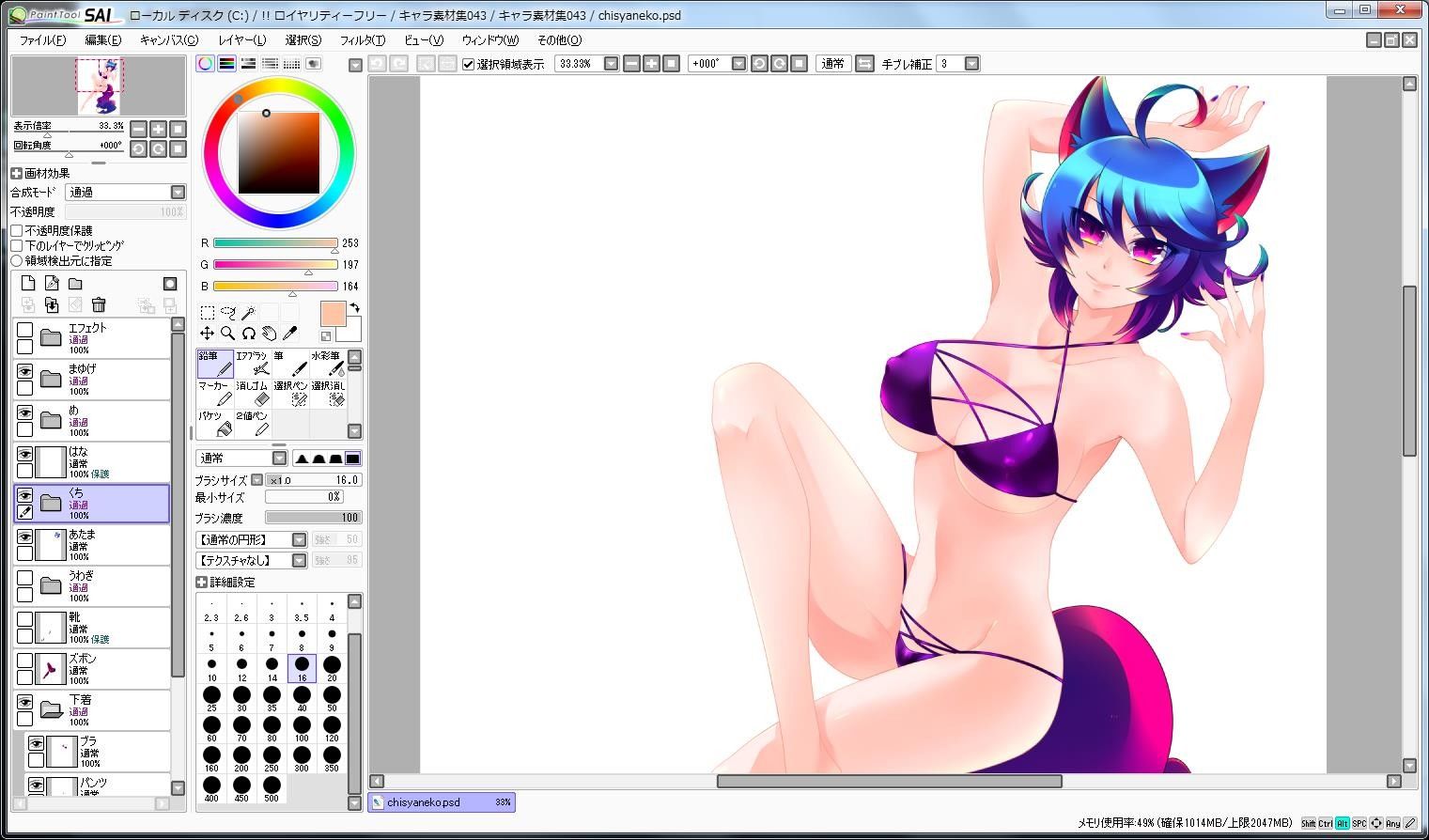Expand the 詳細設定 section
This screenshot has width=1429, height=840.
(201, 583)
